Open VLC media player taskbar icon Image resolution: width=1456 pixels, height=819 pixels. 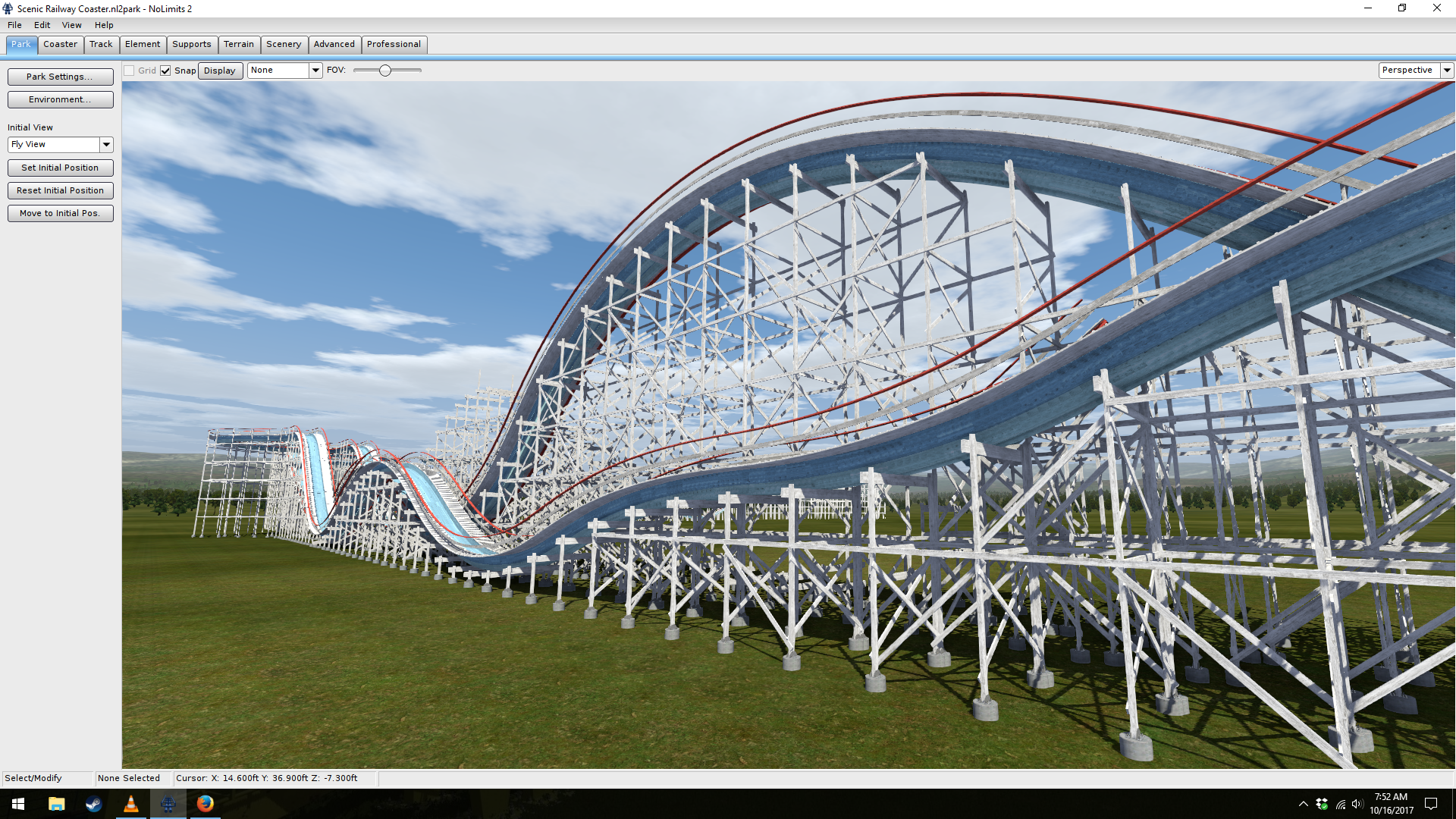click(130, 804)
